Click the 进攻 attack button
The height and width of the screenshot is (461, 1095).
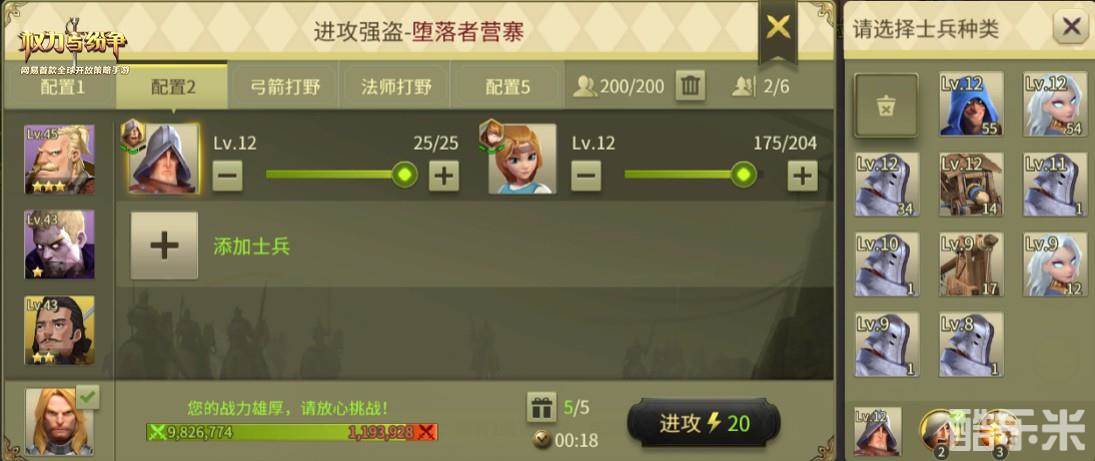[x=704, y=423]
